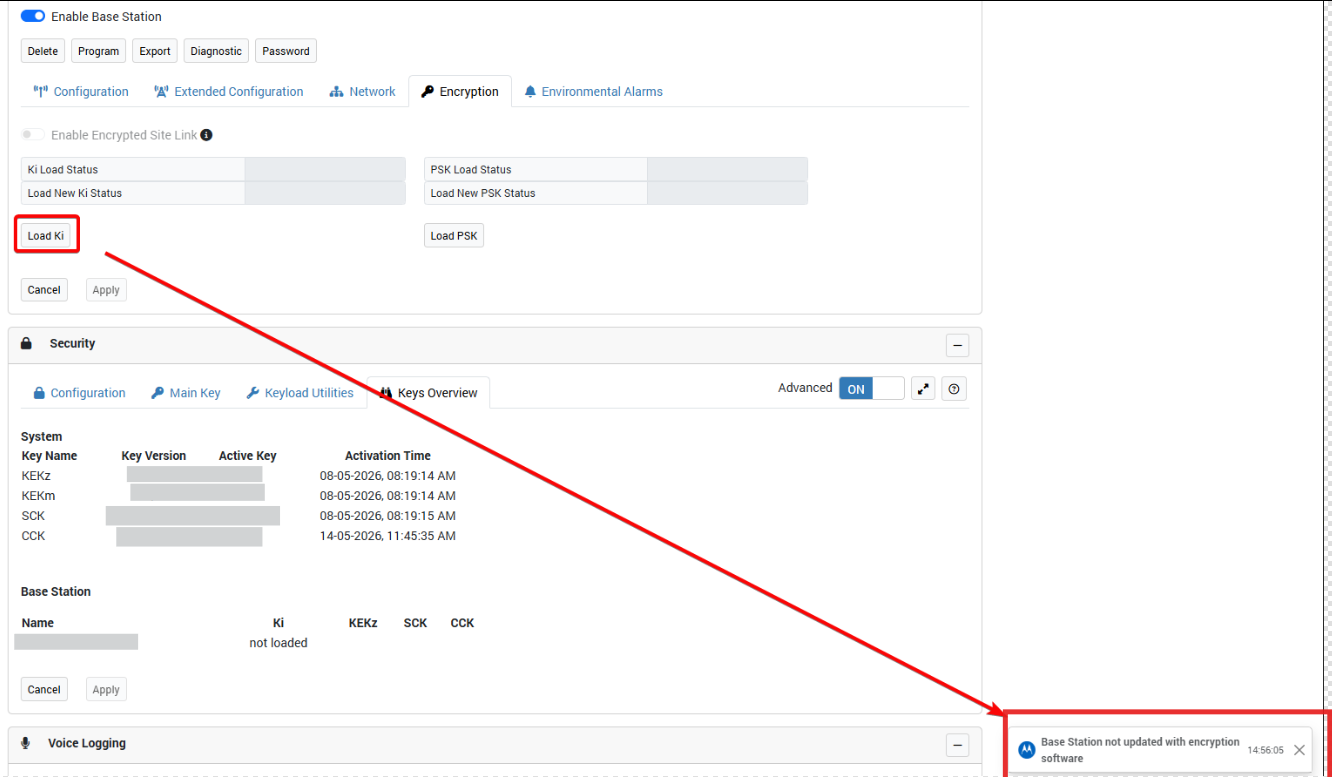
Task: Click Cancel in the Encryption panel
Action: [x=44, y=290]
